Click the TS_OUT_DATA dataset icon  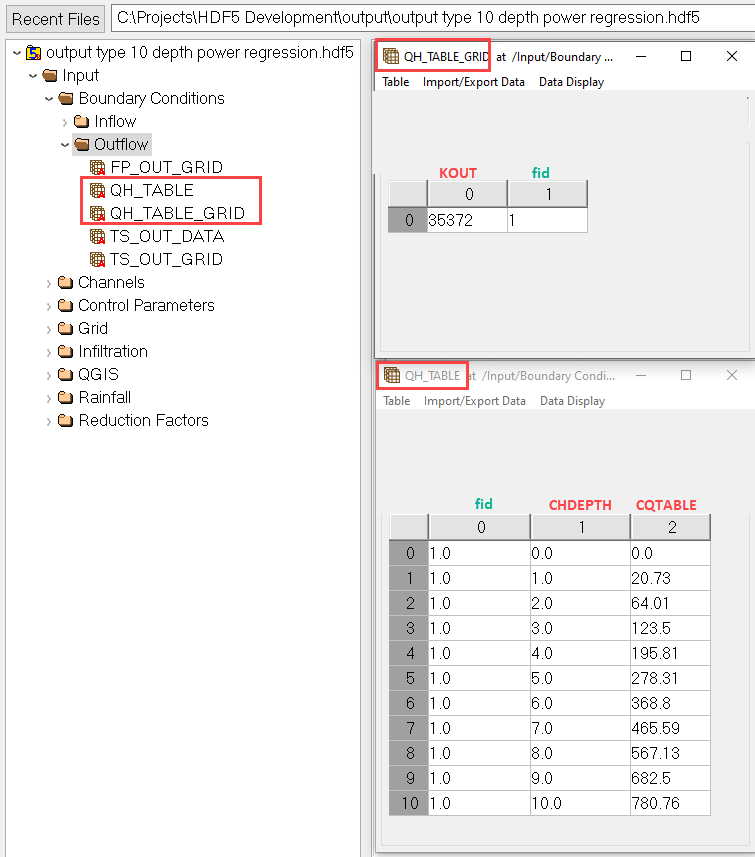(97, 237)
